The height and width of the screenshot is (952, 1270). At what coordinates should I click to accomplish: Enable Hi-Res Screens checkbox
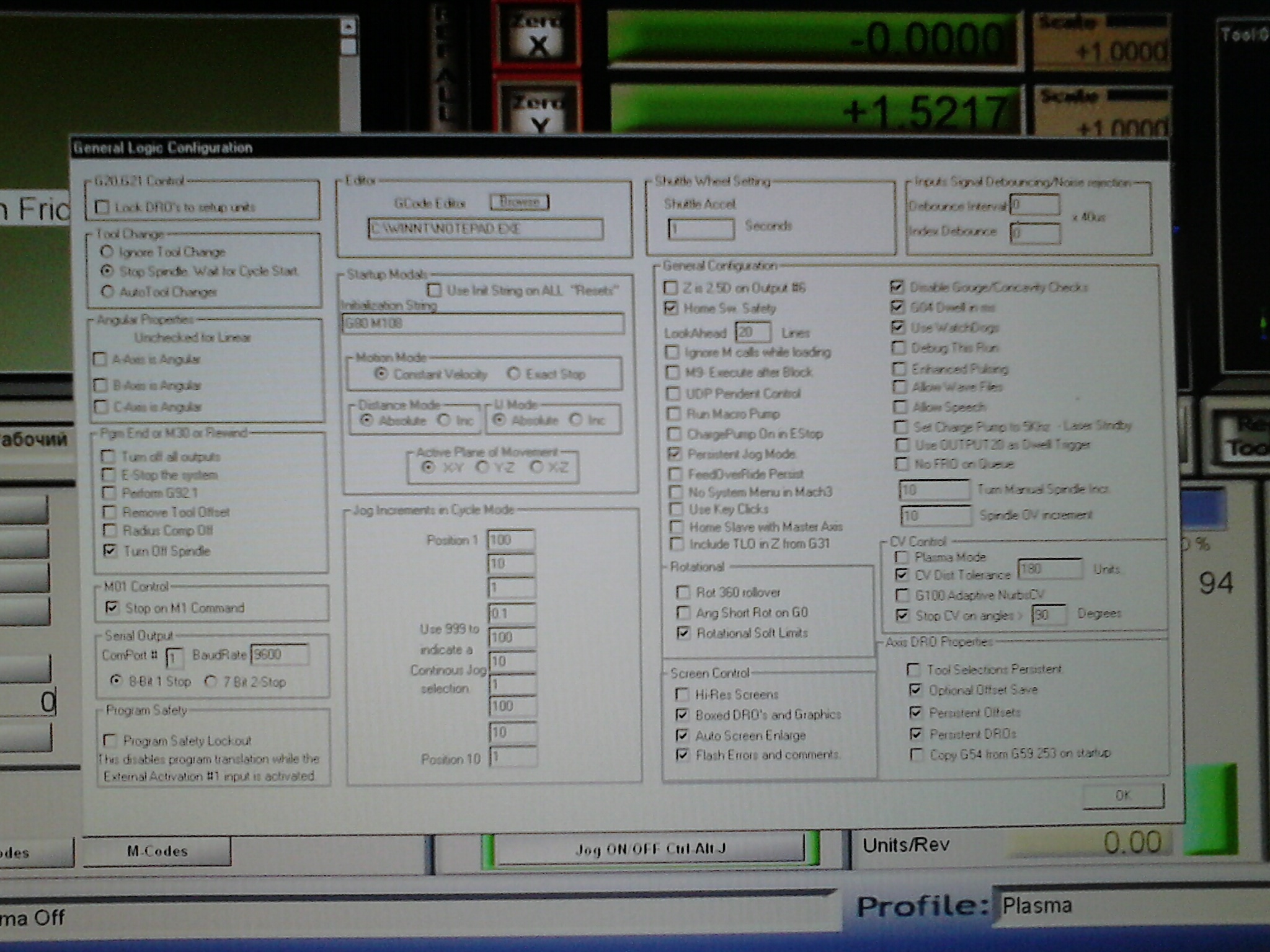682,694
